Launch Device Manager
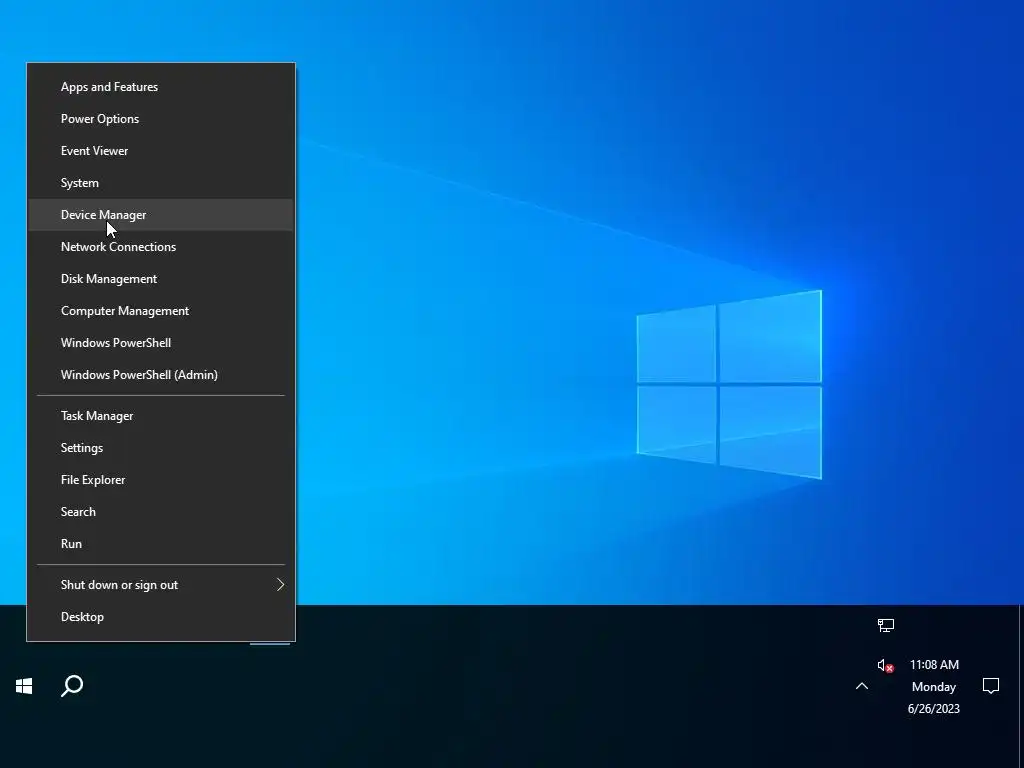The image size is (1024, 768). click(161, 215)
